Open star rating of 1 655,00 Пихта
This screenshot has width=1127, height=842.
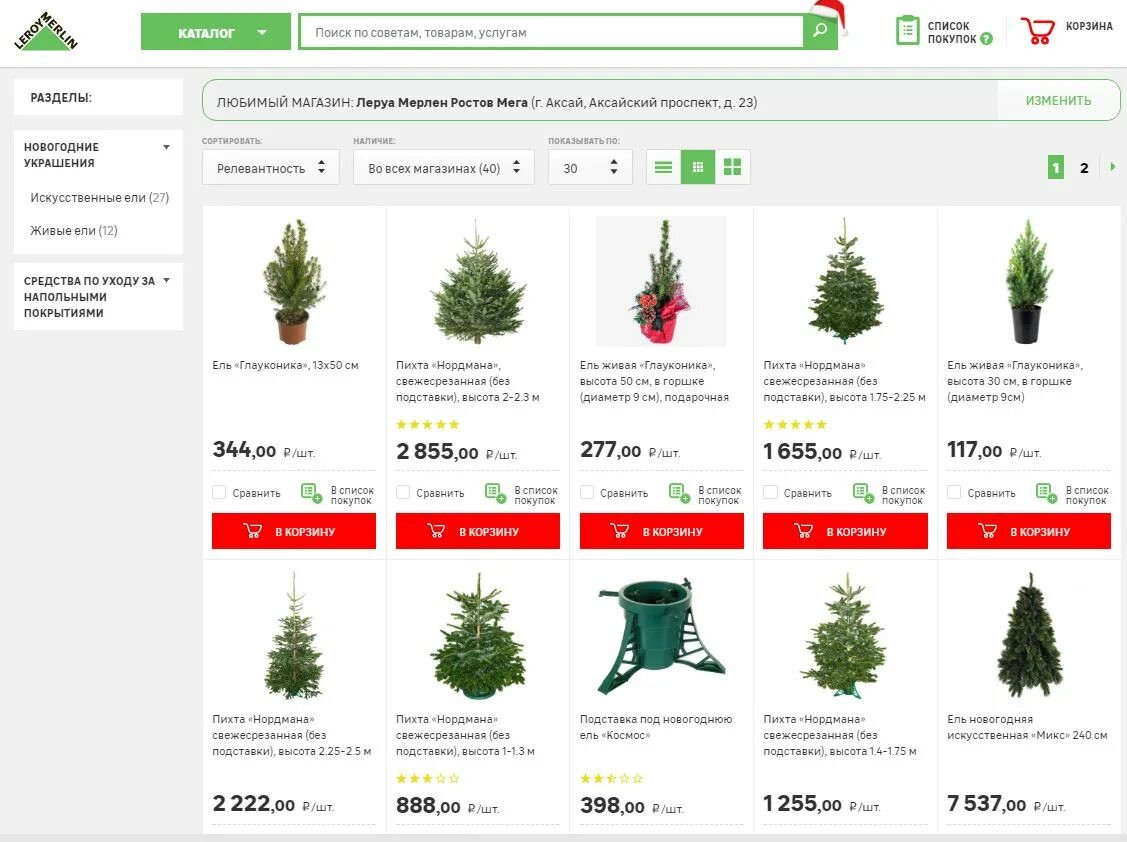[795, 424]
